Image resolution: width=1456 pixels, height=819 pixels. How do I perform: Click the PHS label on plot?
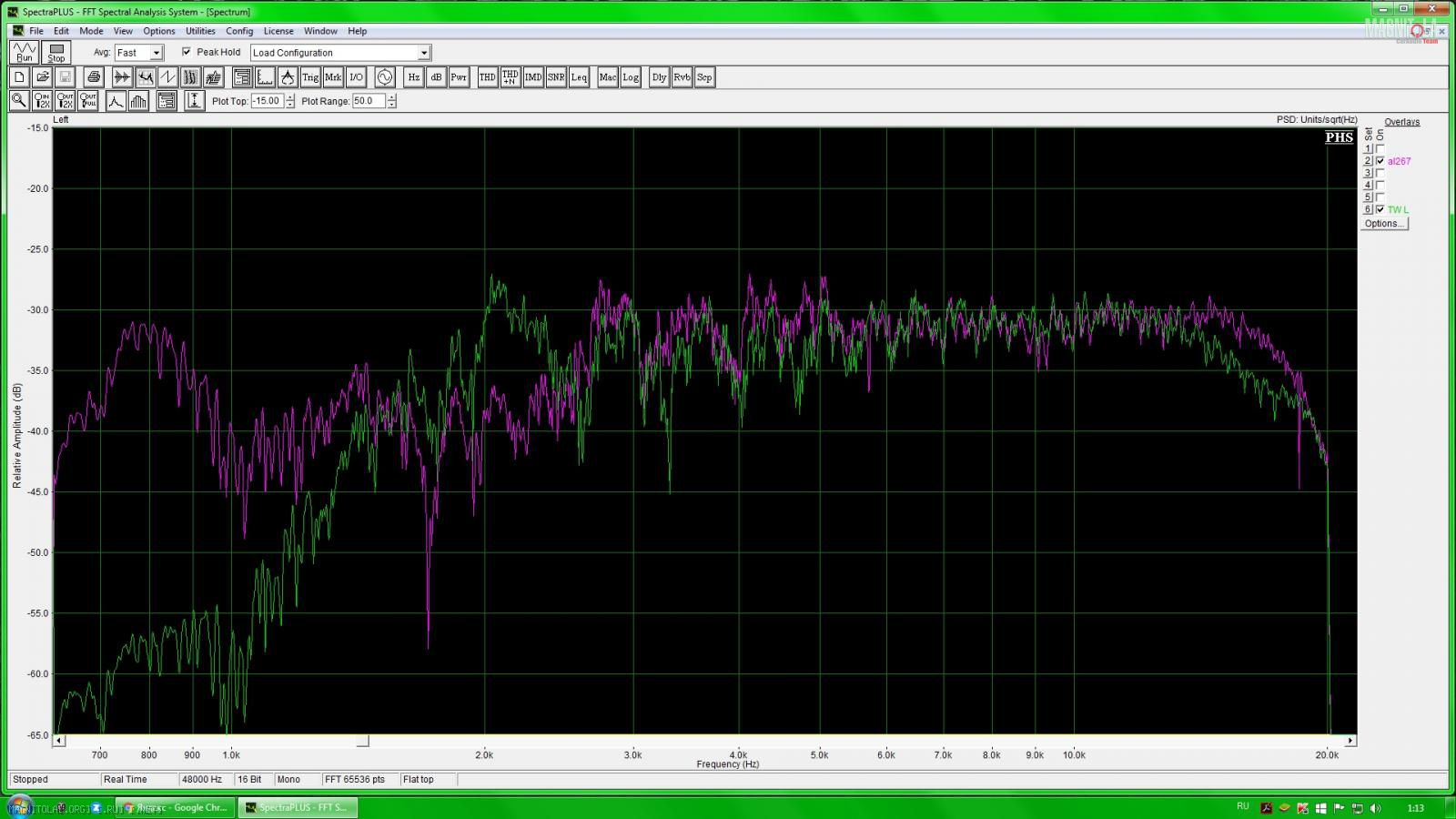click(1339, 137)
